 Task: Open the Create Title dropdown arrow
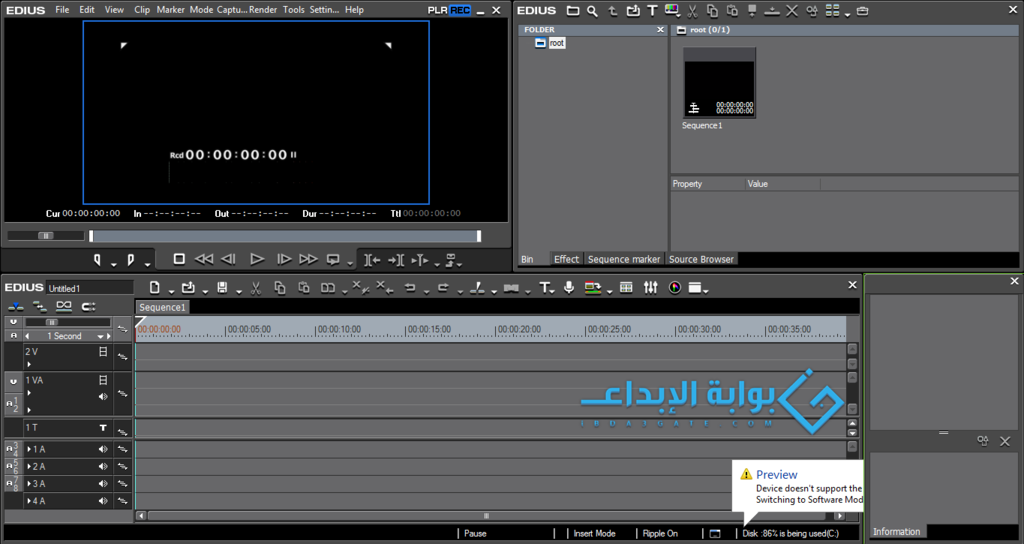[552, 291]
